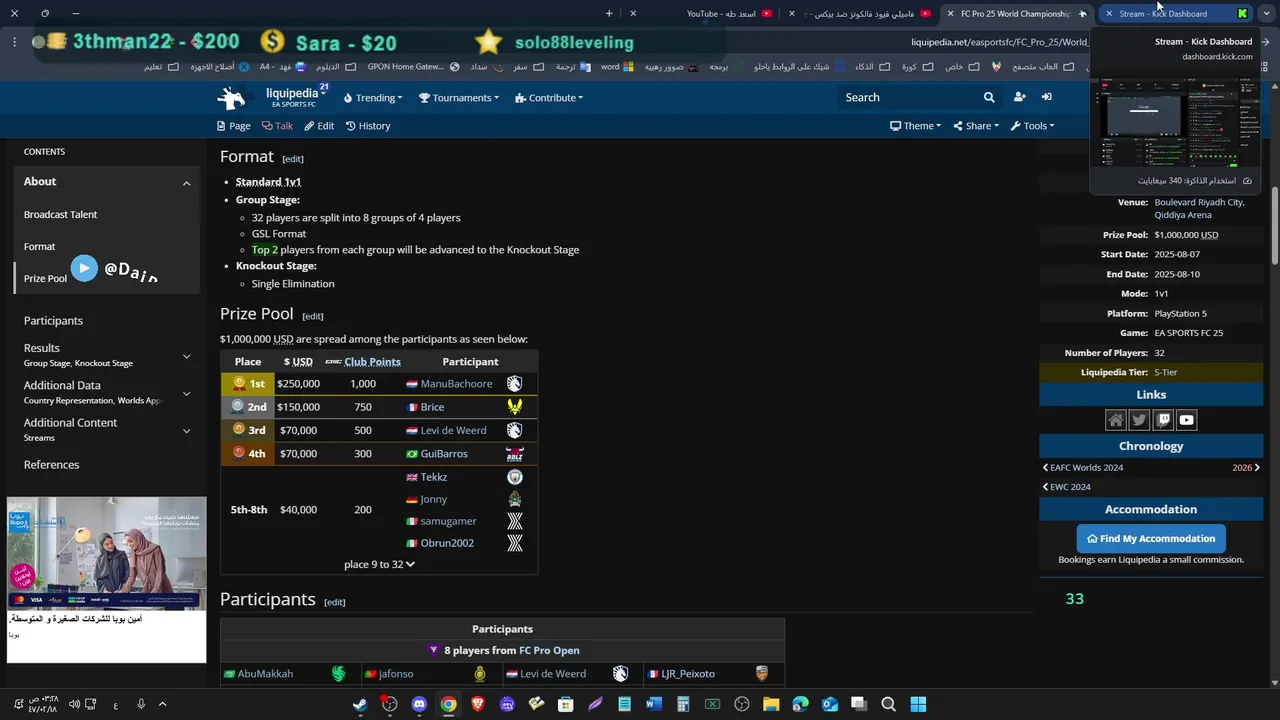Viewport: 1280px width, 720px height.
Task: Click the club logo beside jafonso
Action: click(479, 674)
